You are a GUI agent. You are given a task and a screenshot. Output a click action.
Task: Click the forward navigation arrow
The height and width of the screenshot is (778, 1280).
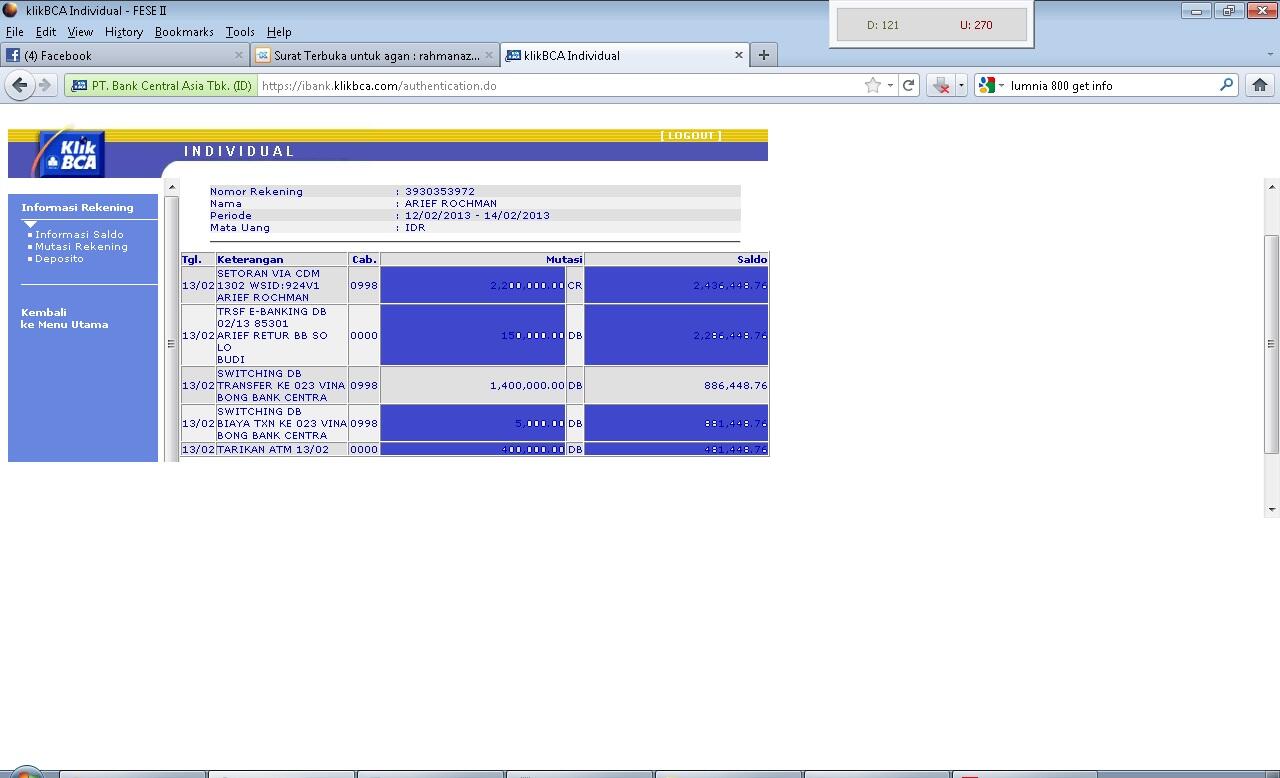click(44, 86)
